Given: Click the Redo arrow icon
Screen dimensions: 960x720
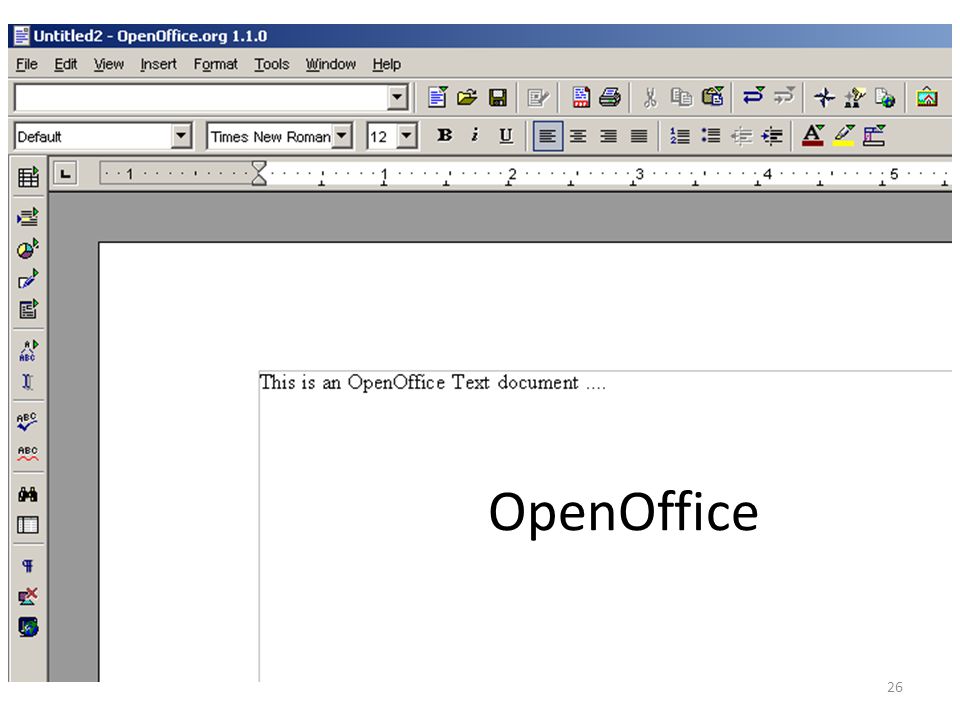Looking at the screenshot, I should coord(784,96).
